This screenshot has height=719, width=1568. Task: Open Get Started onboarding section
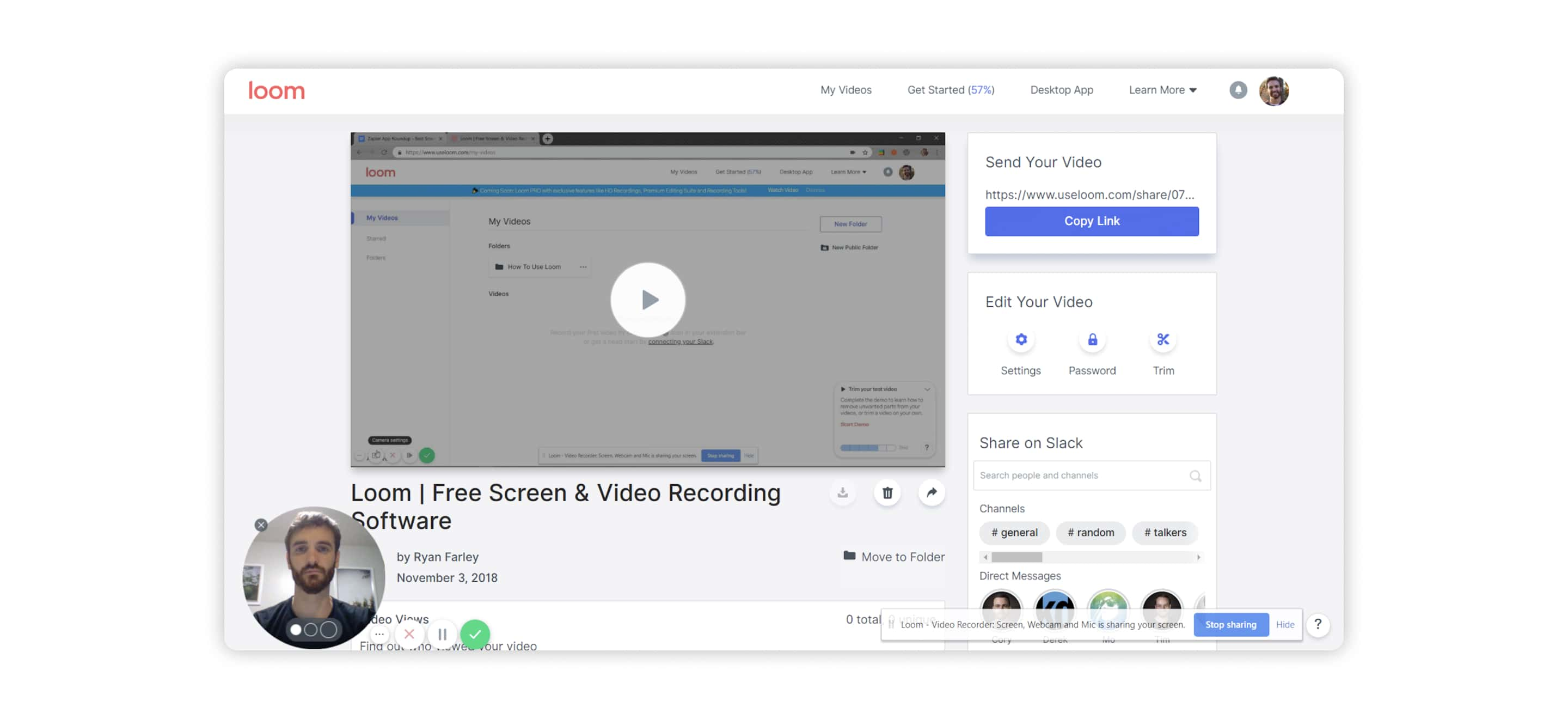950,90
